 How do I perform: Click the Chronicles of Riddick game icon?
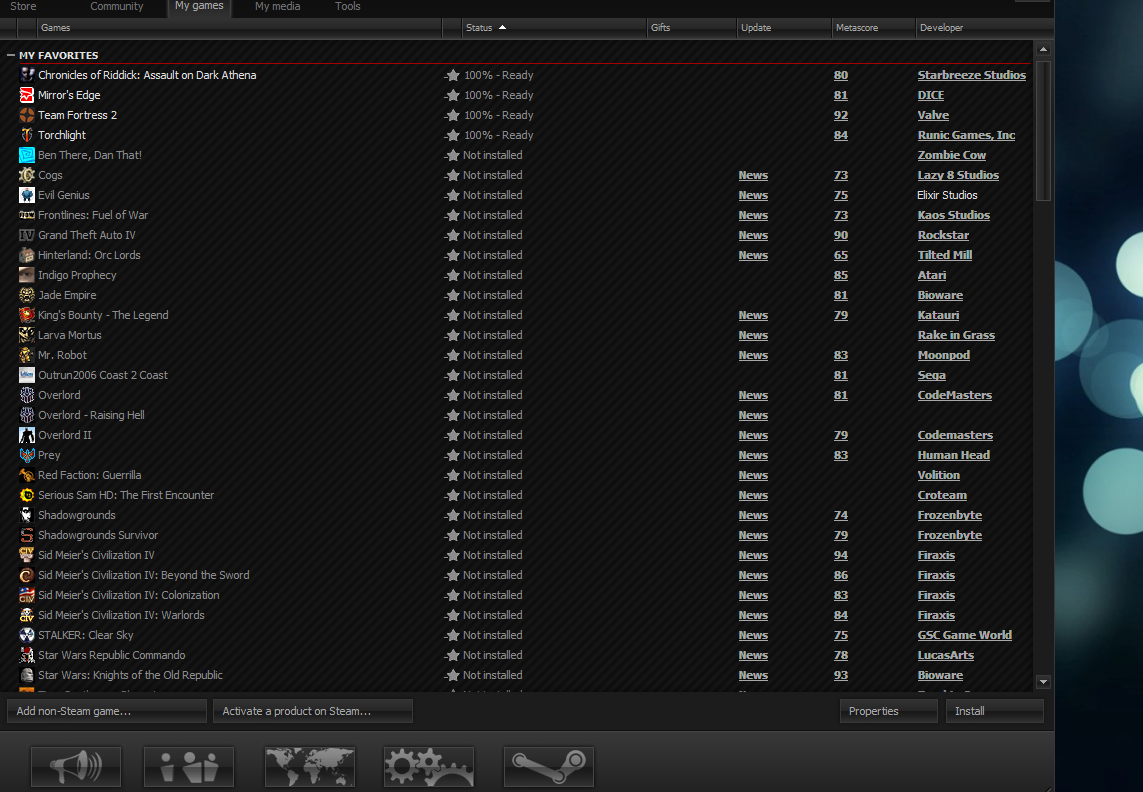pyautogui.click(x=27, y=75)
